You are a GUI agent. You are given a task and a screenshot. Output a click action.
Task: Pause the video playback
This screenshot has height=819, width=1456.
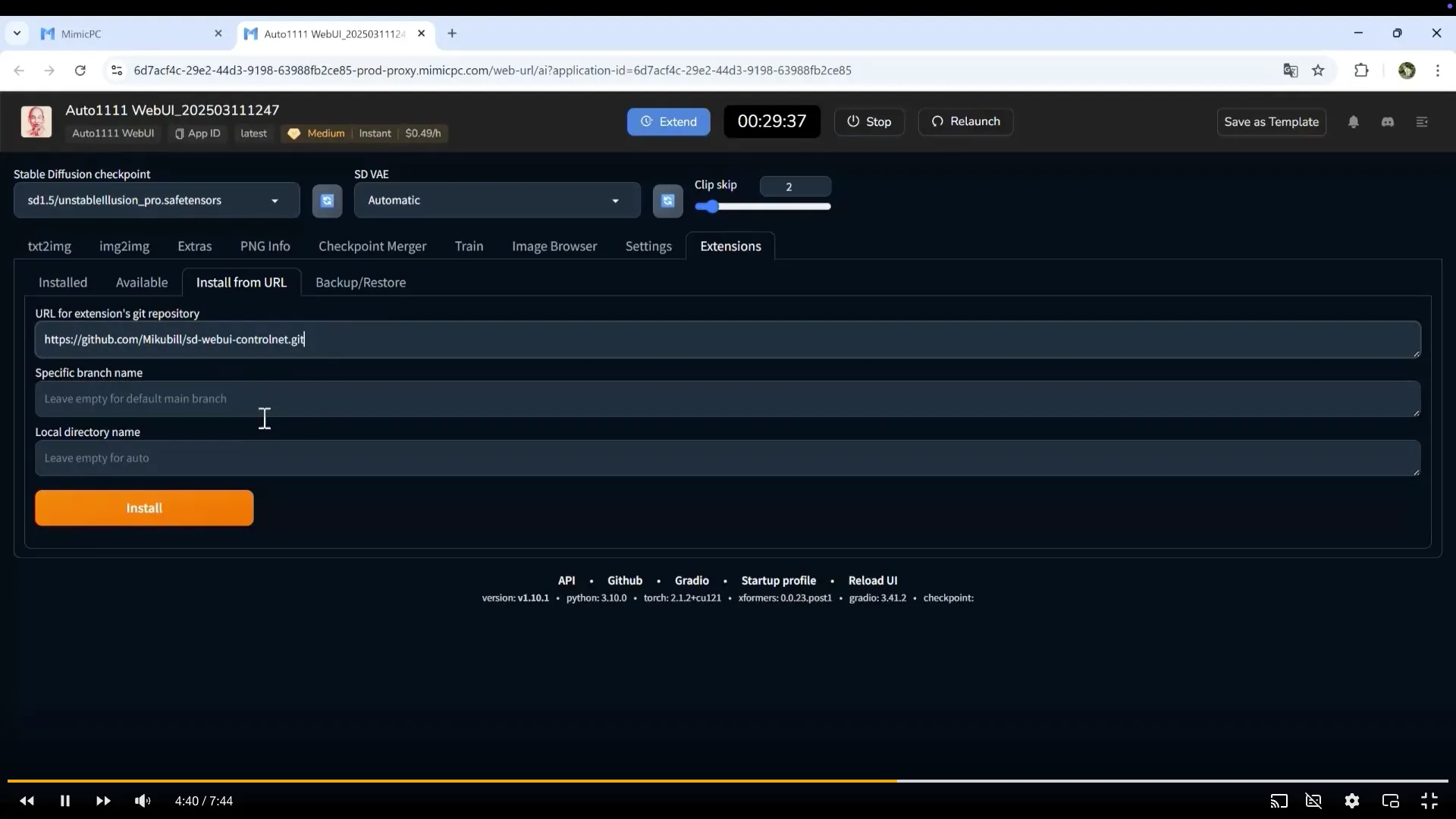coord(65,801)
